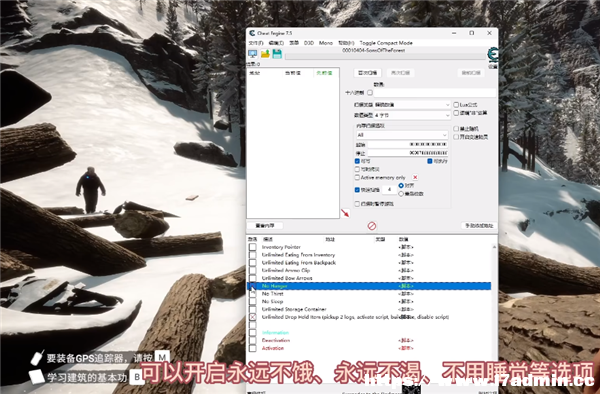Screen dimensions: 600x394
Task: Expand the memory region All dropdown
Action: coord(402,135)
